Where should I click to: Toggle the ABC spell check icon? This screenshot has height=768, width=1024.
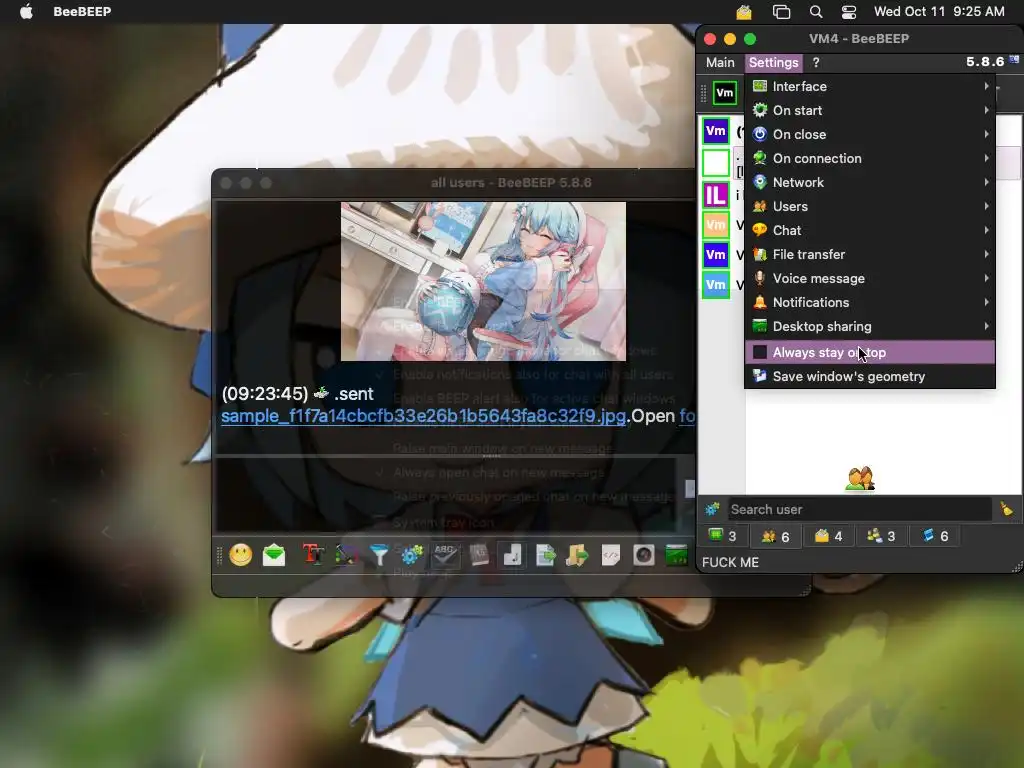click(x=445, y=555)
